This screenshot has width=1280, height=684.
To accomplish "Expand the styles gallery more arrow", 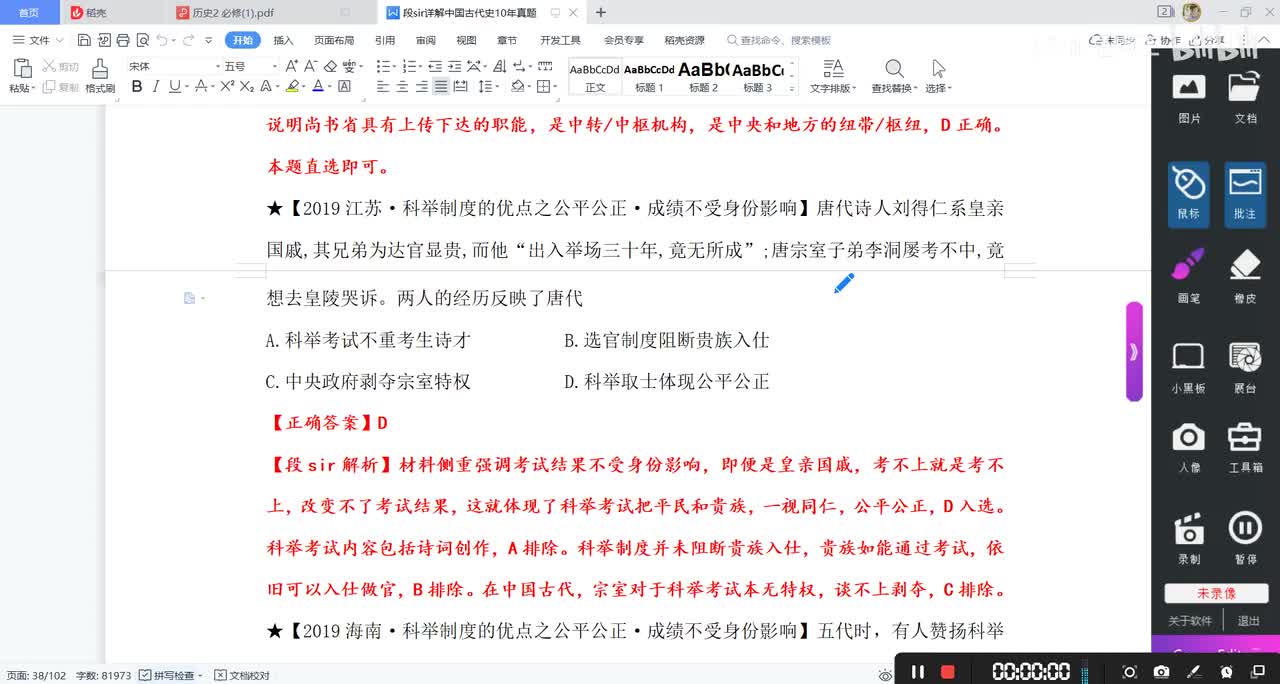I will coord(793,88).
